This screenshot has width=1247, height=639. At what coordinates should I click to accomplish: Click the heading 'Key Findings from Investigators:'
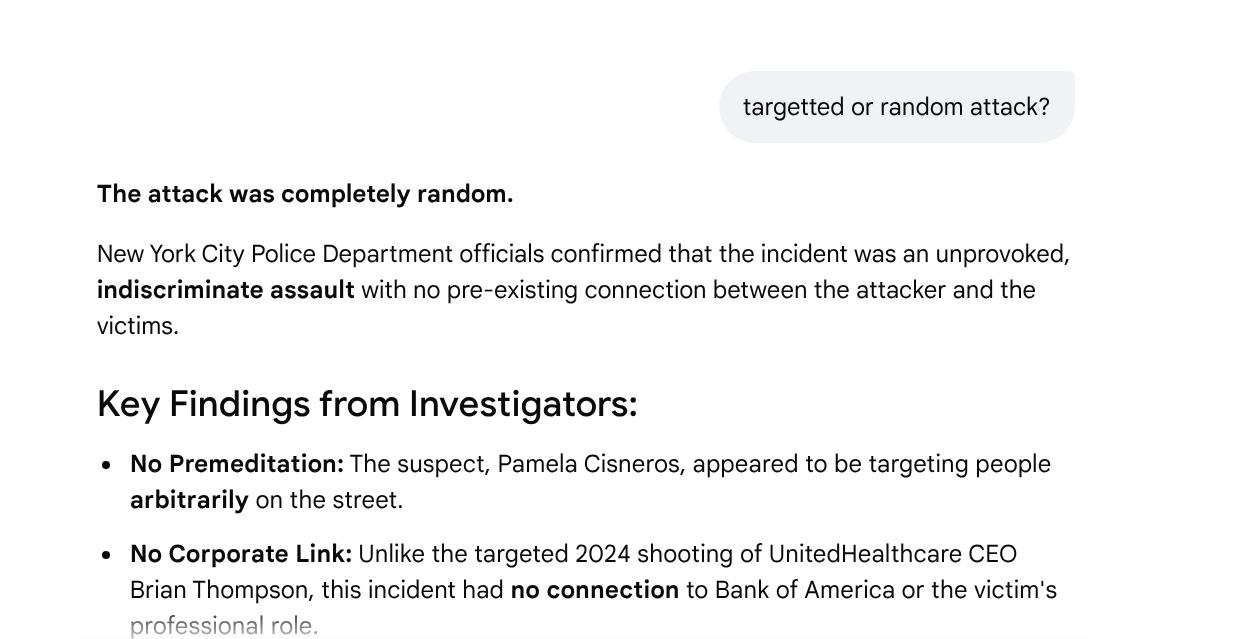(x=367, y=404)
